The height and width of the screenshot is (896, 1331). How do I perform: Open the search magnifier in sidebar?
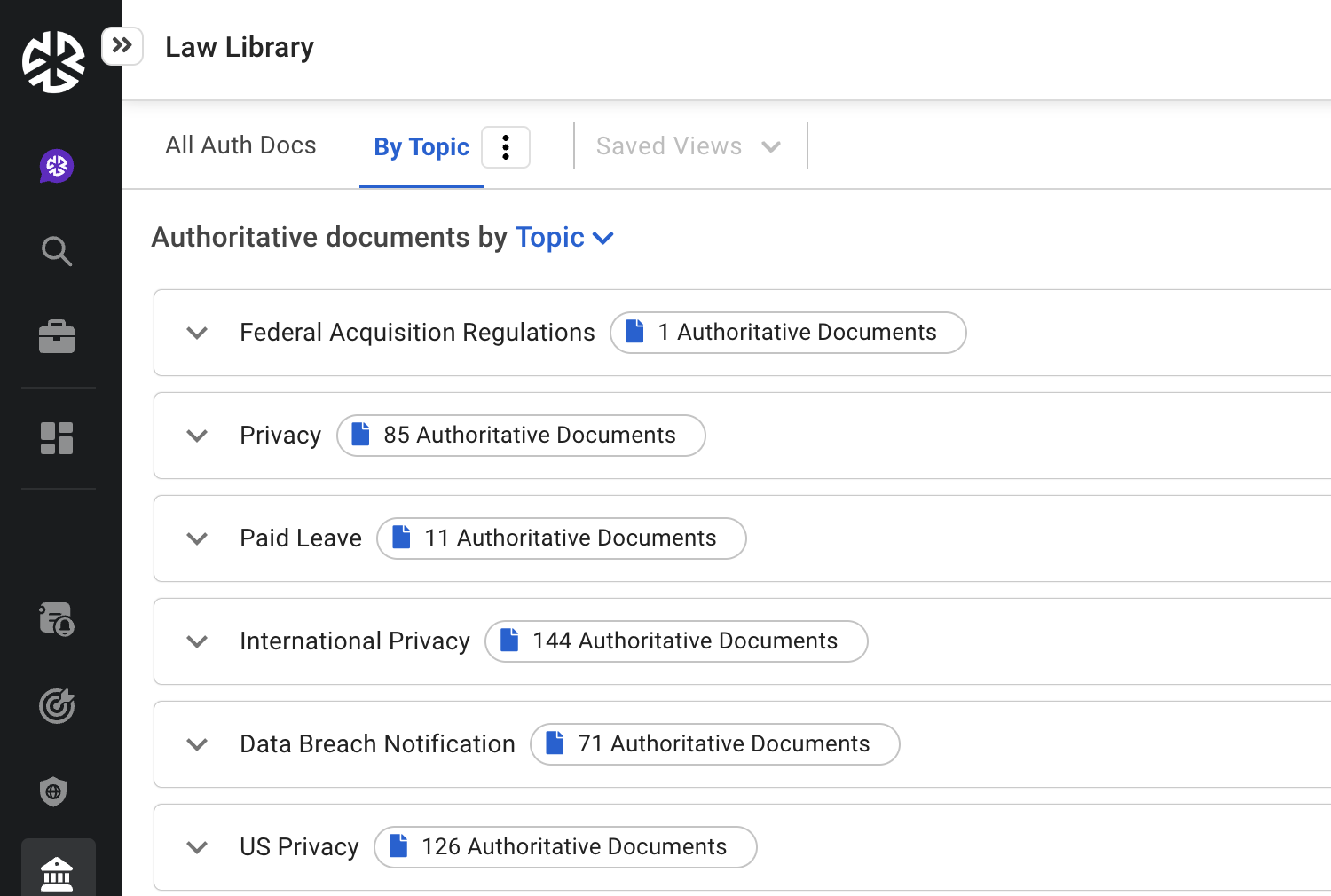point(57,251)
